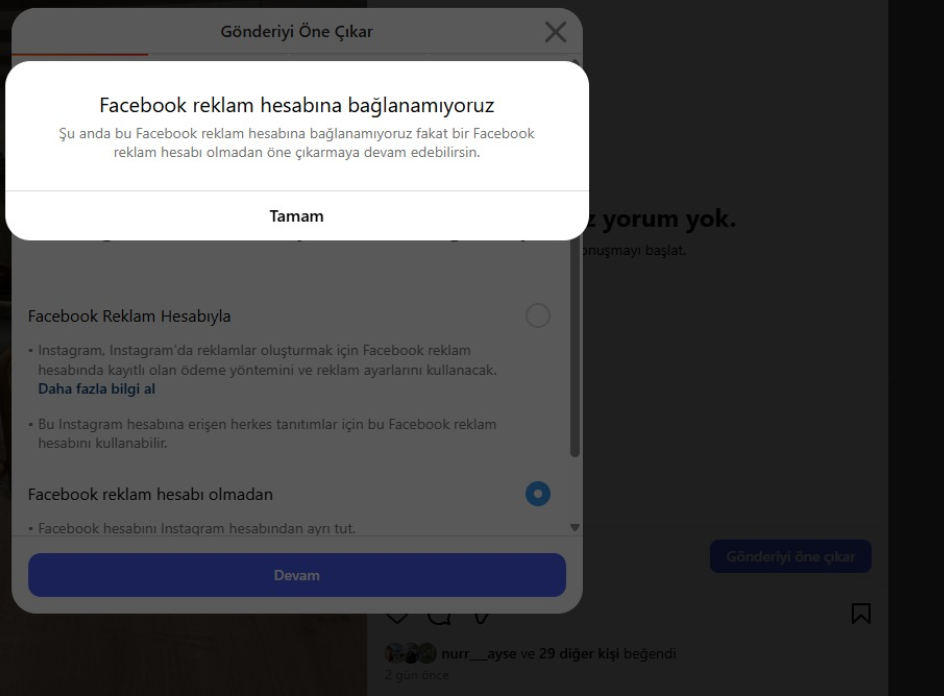Click the dialog vertical scrollbar thumb
944x696 pixels.
pyautogui.click(x=575, y=349)
